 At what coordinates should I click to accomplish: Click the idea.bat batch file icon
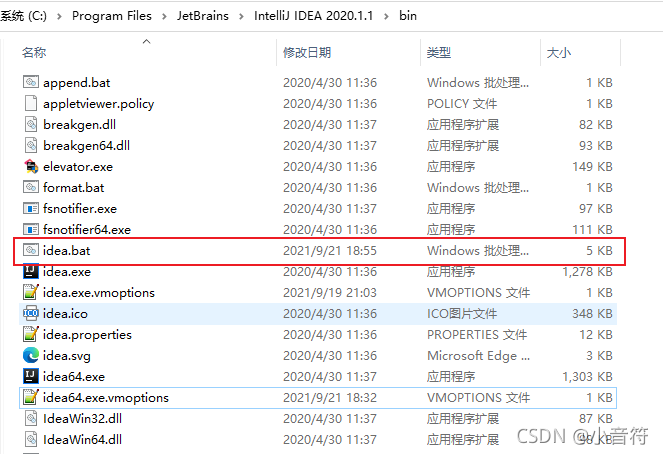30,250
